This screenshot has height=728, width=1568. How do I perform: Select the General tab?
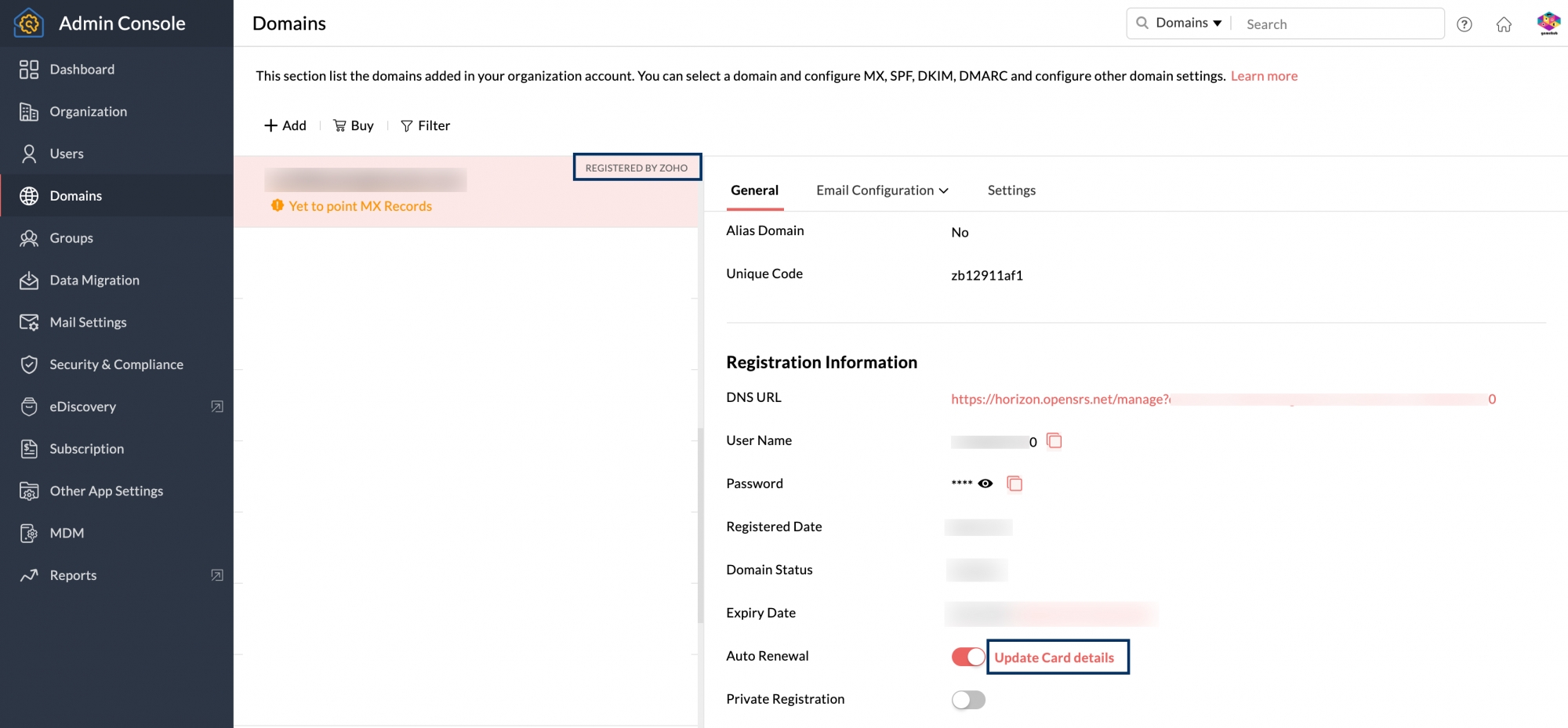click(754, 190)
